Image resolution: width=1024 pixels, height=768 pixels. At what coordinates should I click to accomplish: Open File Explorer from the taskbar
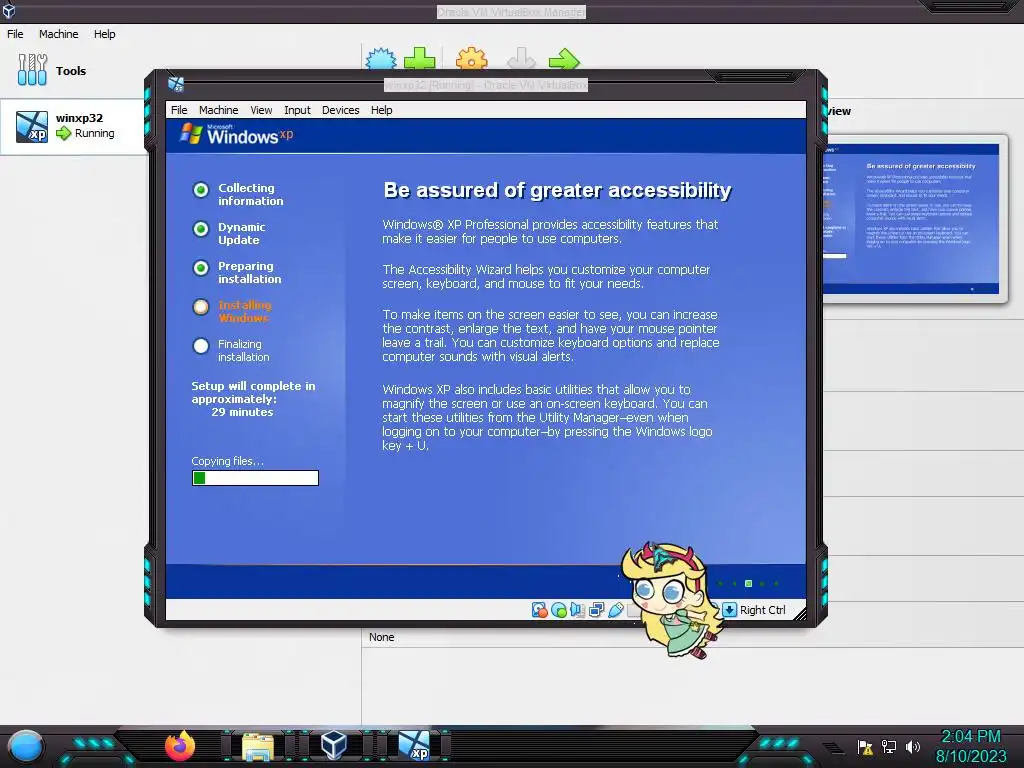point(258,746)
